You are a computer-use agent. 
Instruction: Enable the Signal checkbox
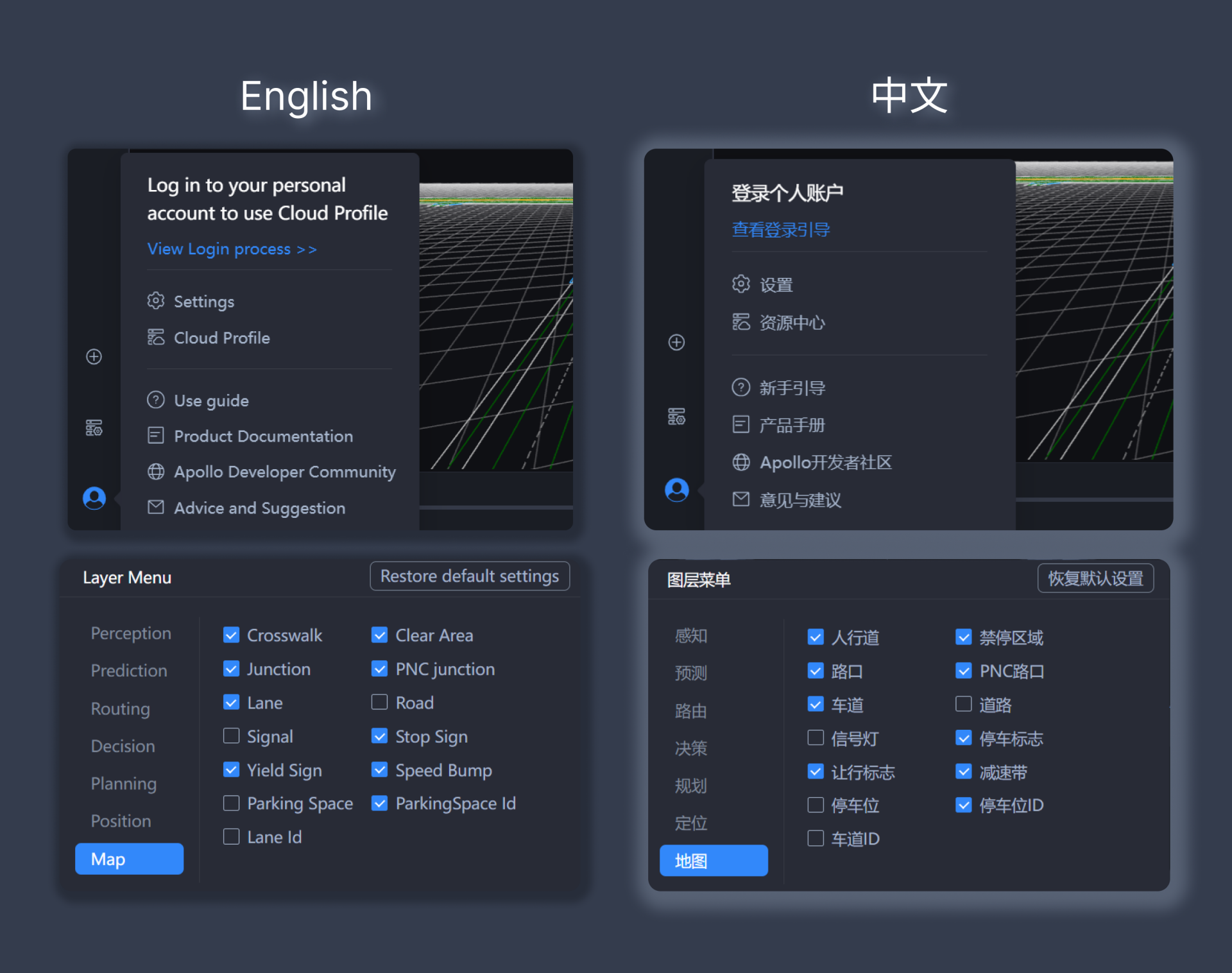point(231,736)
